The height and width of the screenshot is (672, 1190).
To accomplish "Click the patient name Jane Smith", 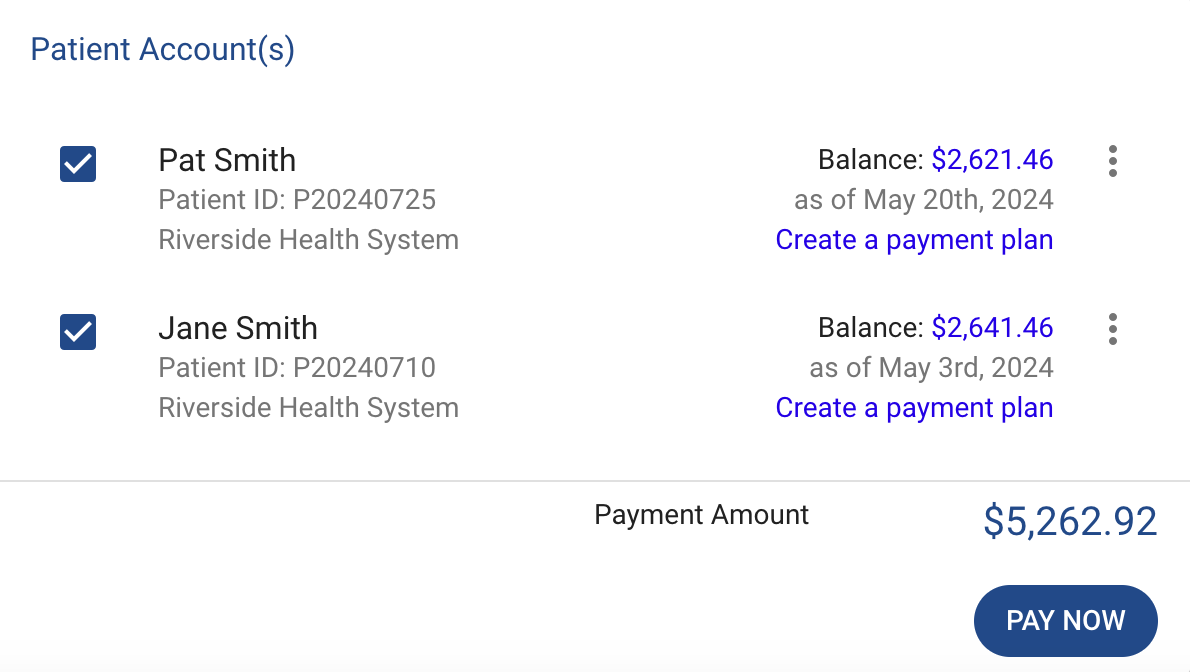I will 237,328.
